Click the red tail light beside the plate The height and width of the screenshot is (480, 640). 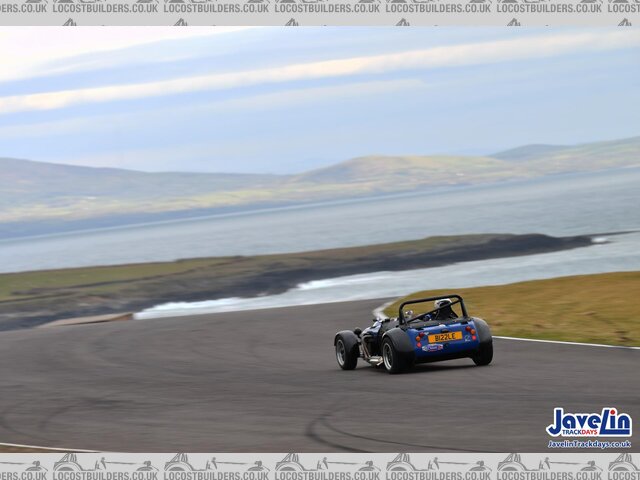[420, 337]
